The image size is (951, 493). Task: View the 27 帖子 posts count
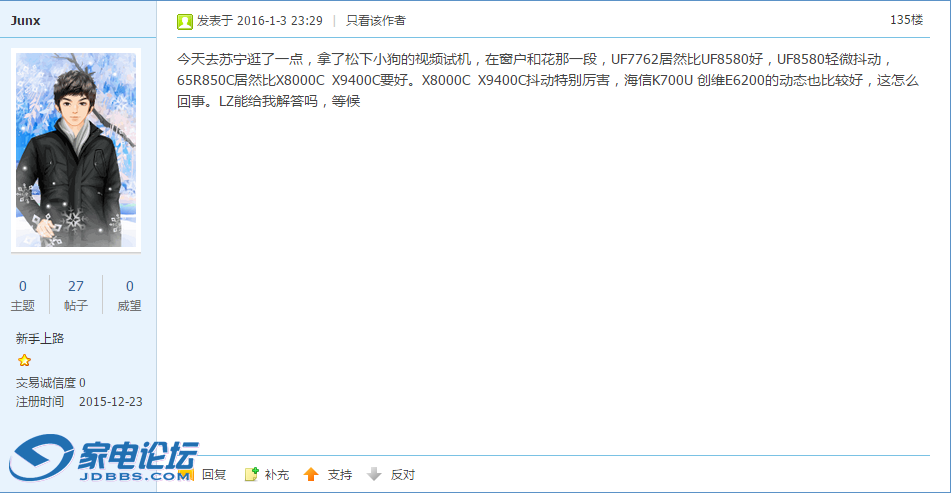(76, 295)
